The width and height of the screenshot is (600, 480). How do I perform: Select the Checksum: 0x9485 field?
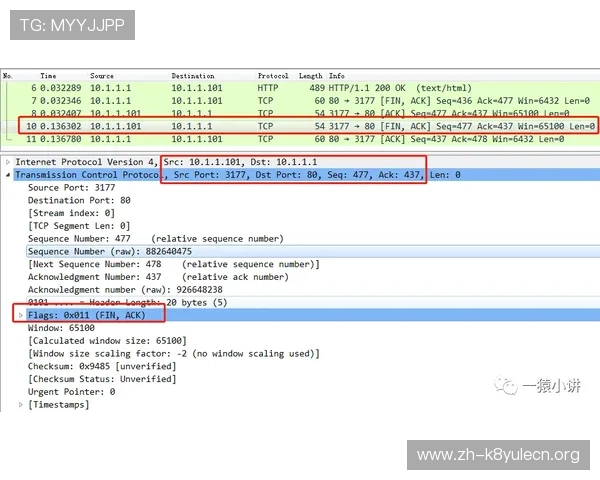102,367
